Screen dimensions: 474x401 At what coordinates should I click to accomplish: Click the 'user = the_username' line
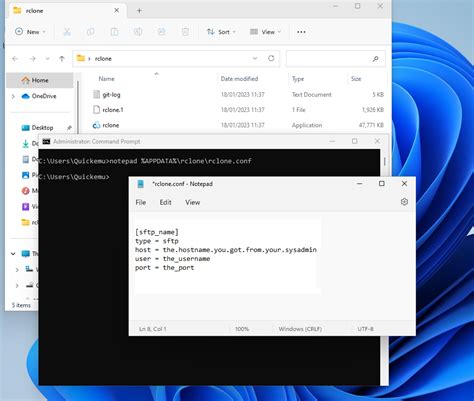click(172, 259)
